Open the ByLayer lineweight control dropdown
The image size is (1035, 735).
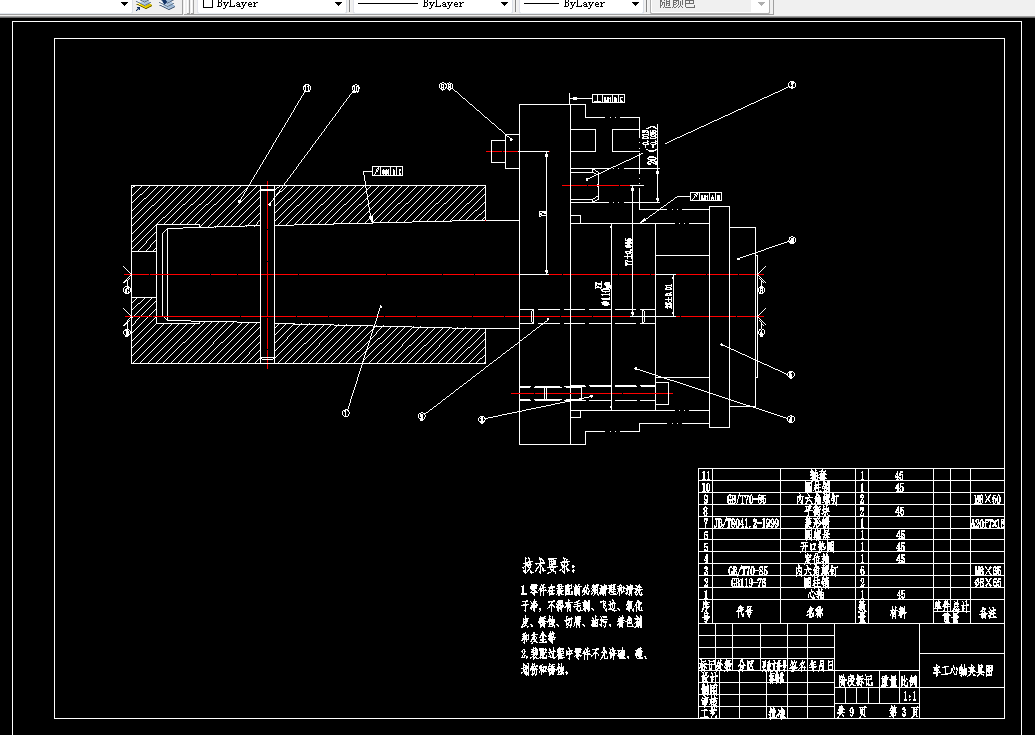click(582, 4)
